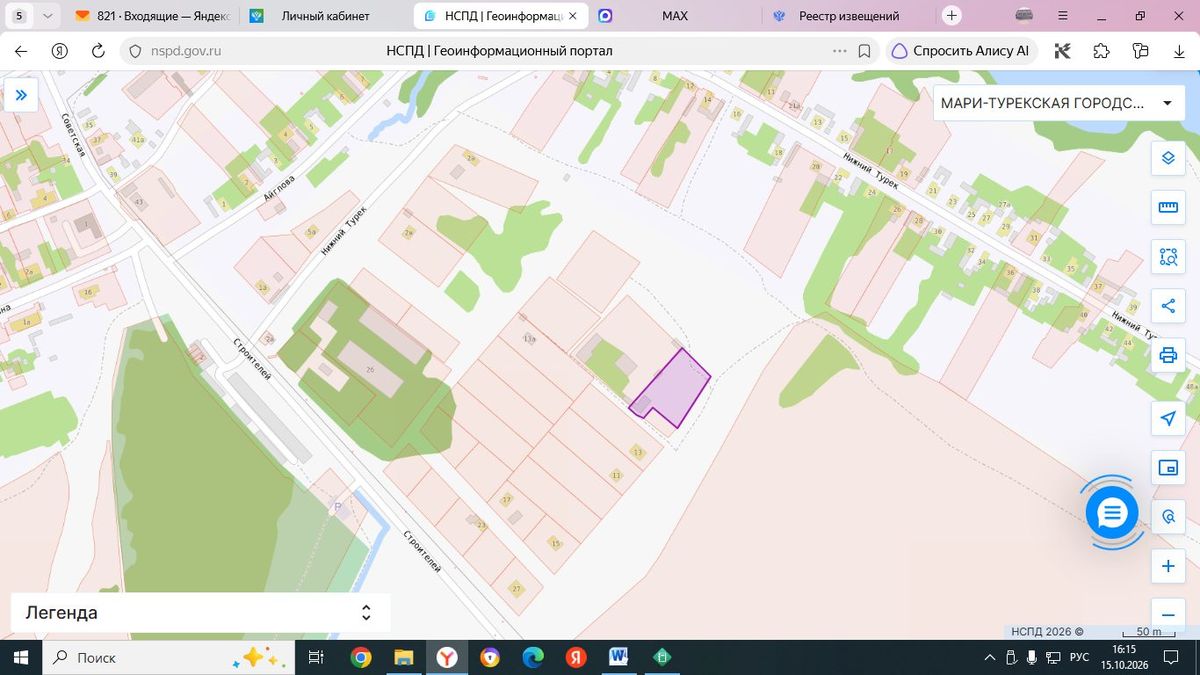Screen dimensions: 1200x675
Task: Zoom out with the minus button
Action: [1167, 614]
